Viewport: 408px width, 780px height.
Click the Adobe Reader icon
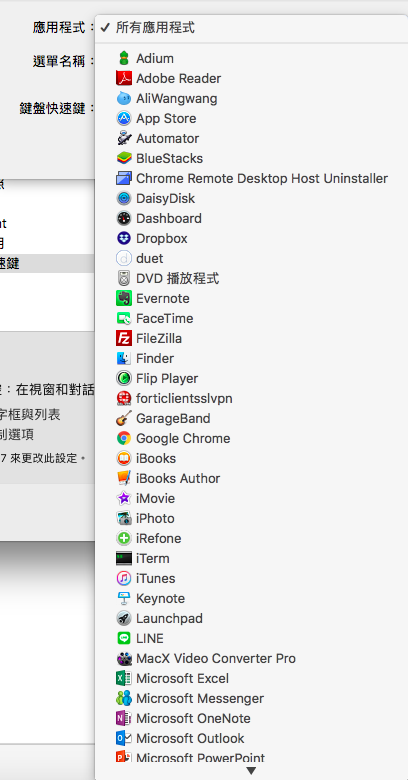click(x=123, y=78)
